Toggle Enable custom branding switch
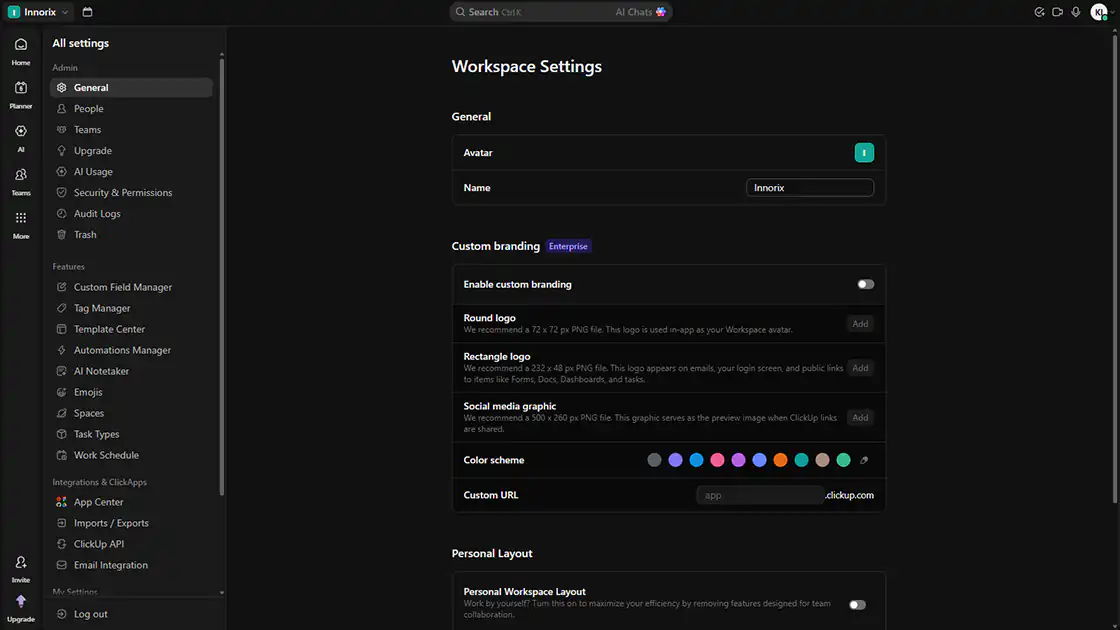Screen dimensions: 1120x630 click(x=866, y=284)
